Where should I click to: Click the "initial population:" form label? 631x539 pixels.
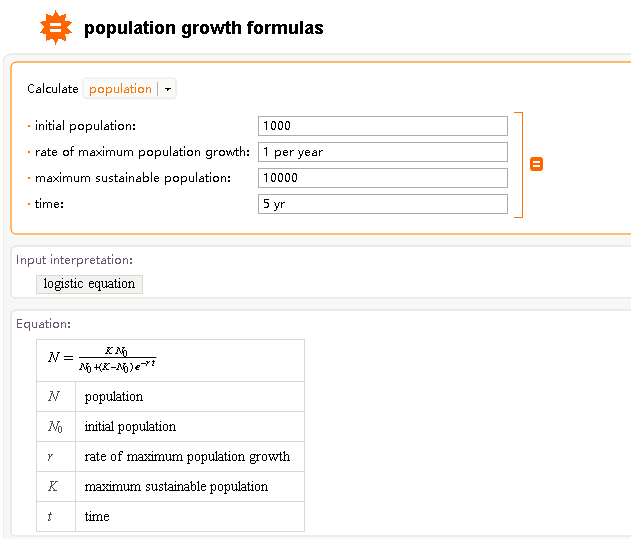pyautogui.click(x=85, y=126)
